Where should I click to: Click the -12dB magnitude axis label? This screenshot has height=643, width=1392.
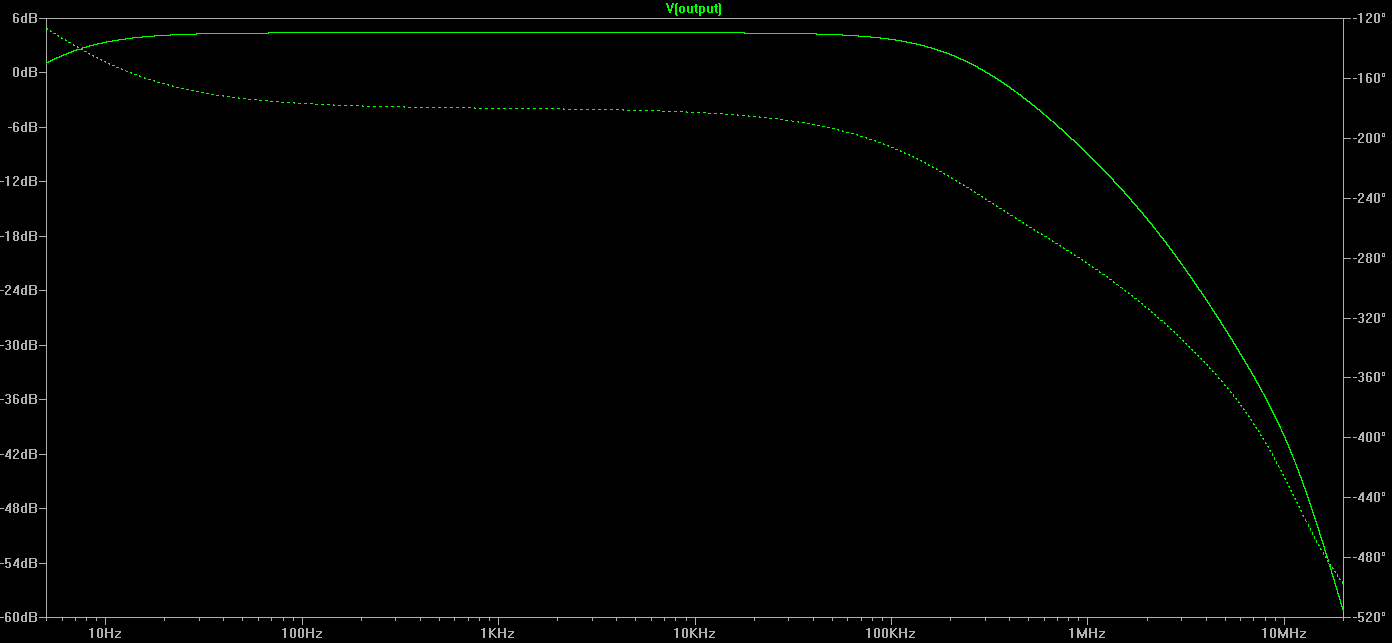coord(21,182)
